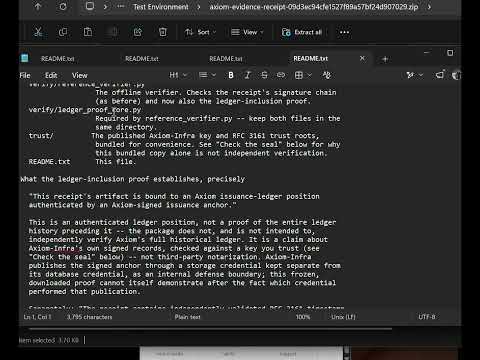Image resolution: width=480 pixels, height=360 pixels.
Task: Apply Italic formatting in Notepad
Action: [247, 75]
